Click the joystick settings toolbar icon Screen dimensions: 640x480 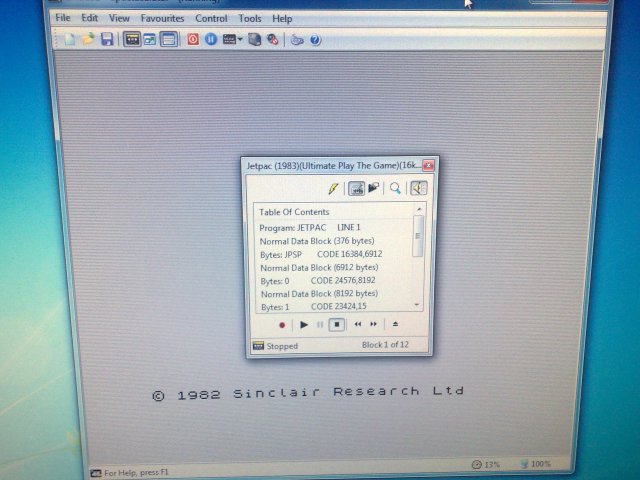point(273,40)
